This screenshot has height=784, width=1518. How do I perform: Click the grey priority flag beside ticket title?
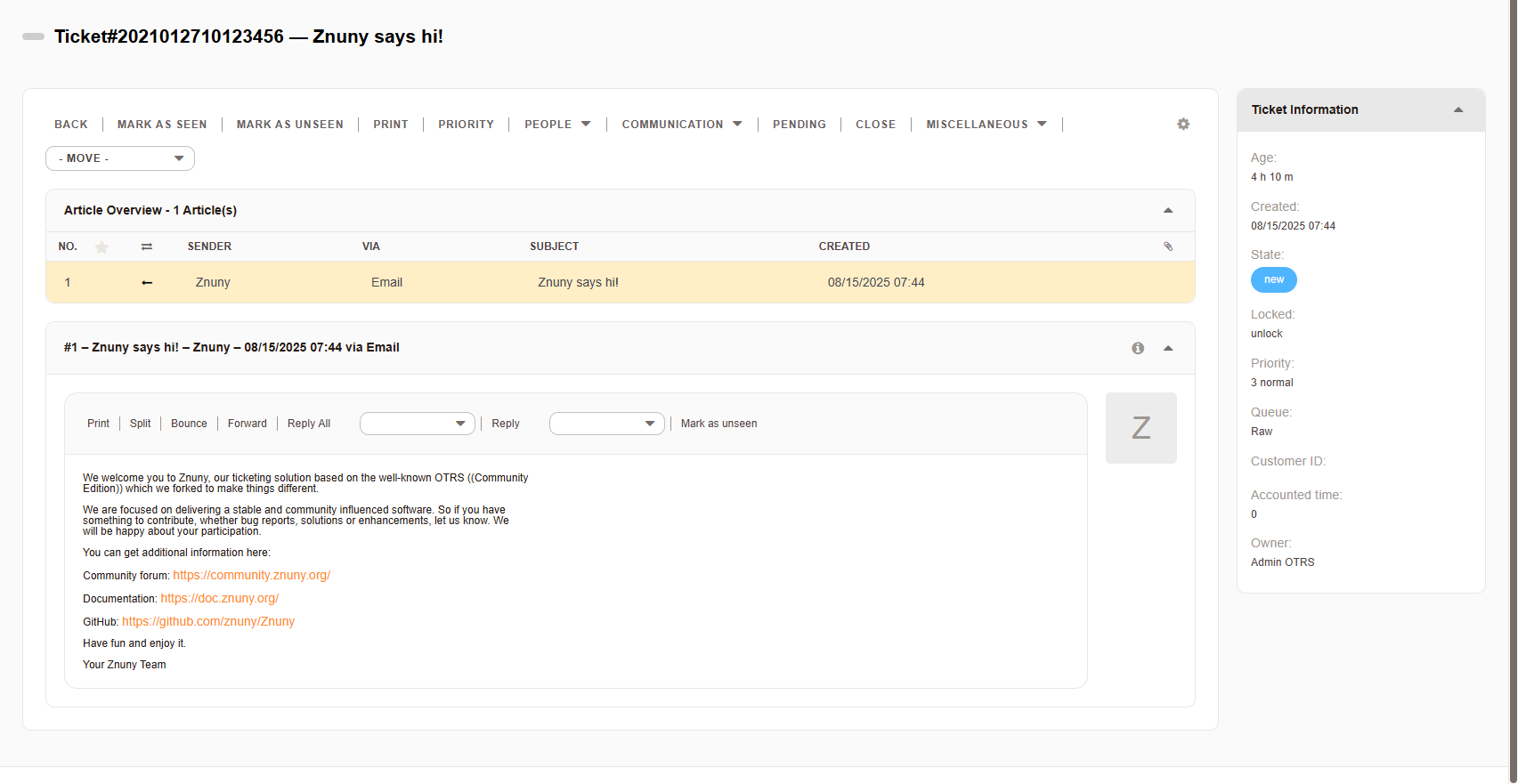(x=33, y=36)
